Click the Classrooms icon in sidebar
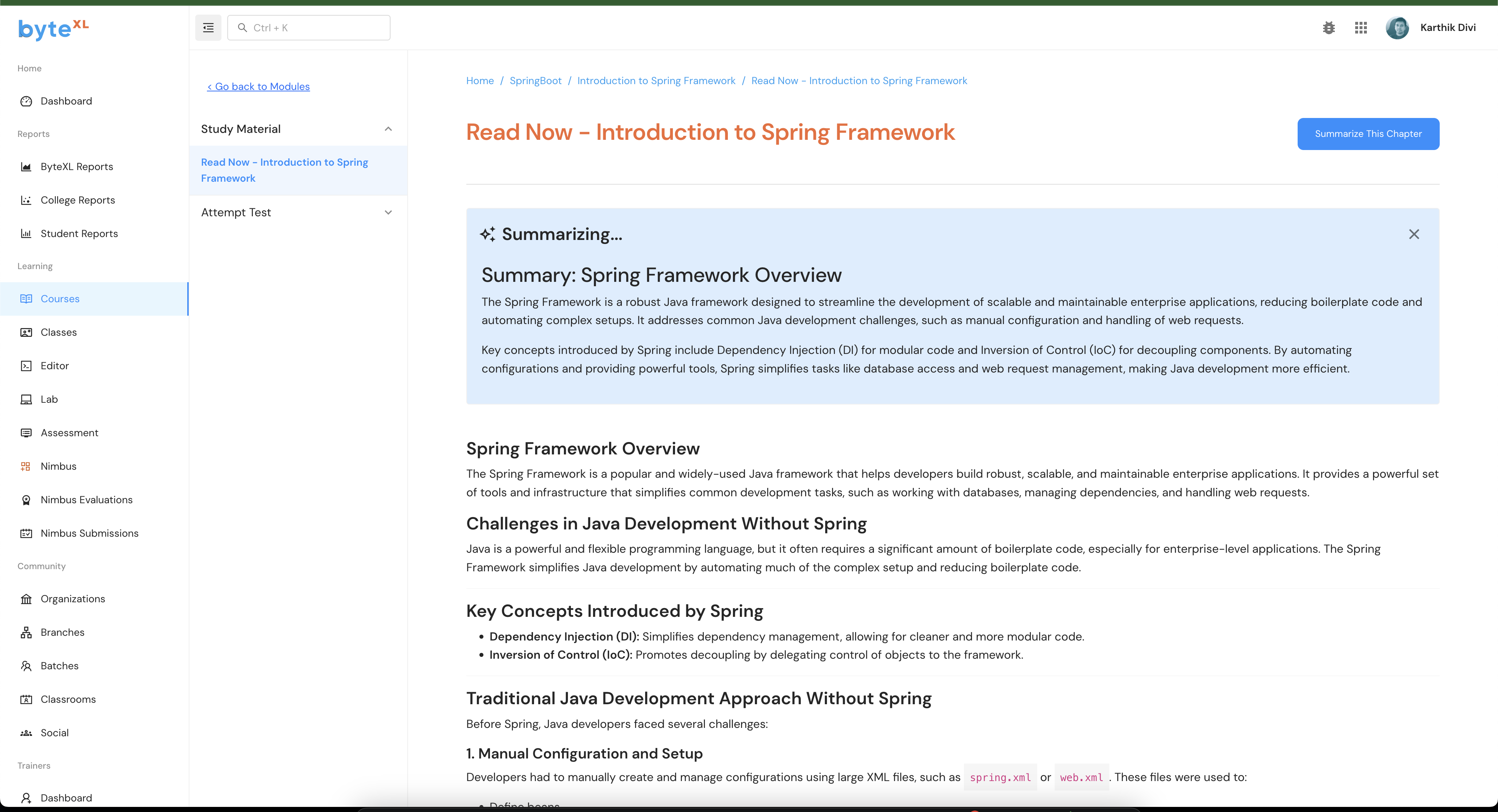Screen dimensions: 1498x812 pos(26,700)
